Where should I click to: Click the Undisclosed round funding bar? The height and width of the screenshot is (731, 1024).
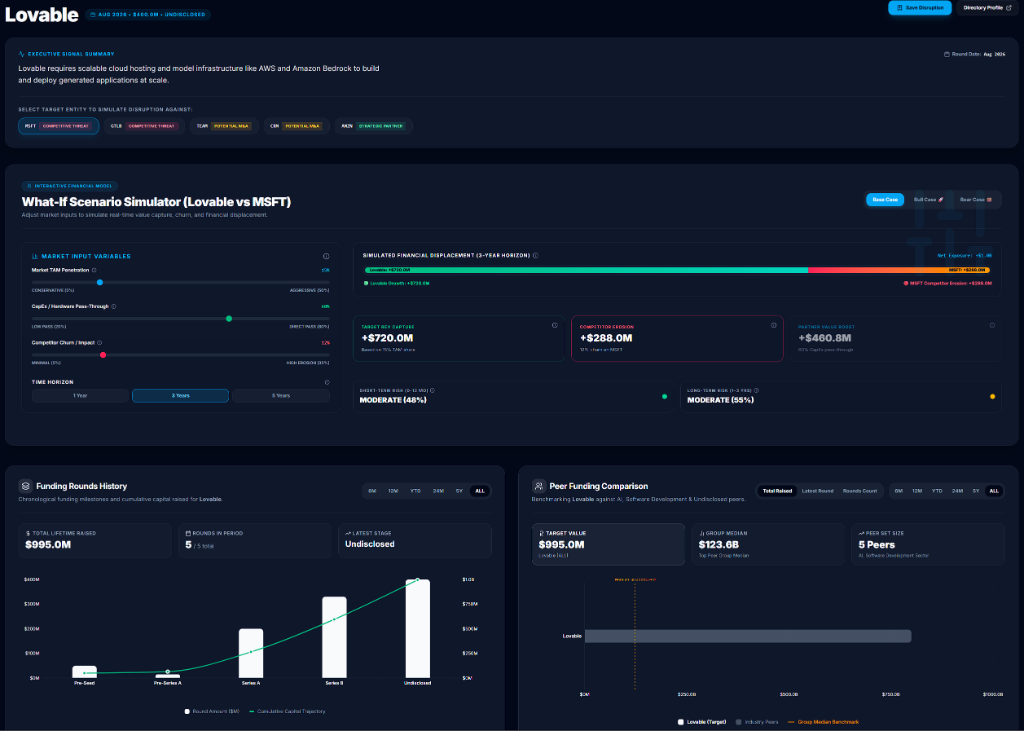tap(418, 629)
